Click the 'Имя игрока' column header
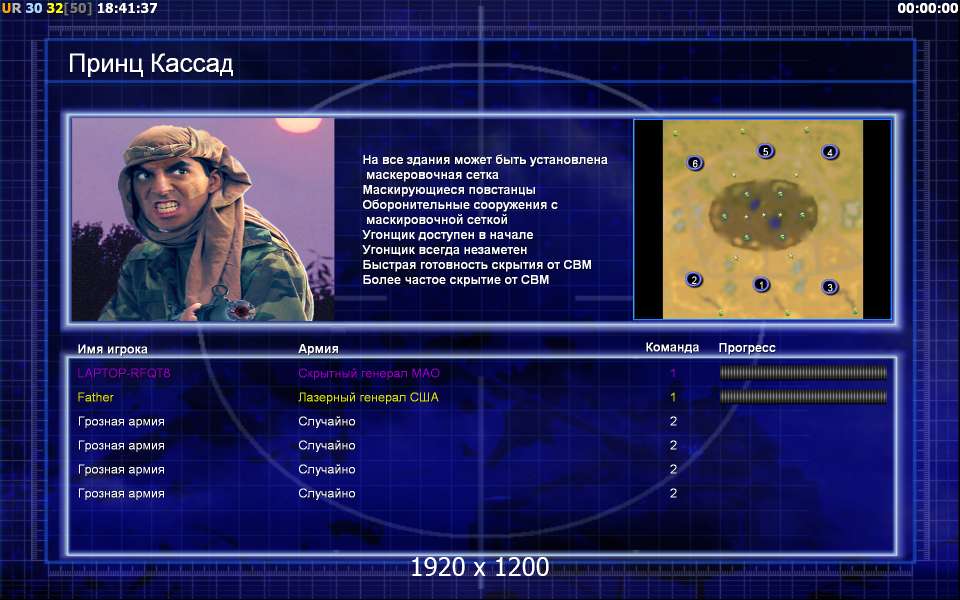 tap(113, 349)
